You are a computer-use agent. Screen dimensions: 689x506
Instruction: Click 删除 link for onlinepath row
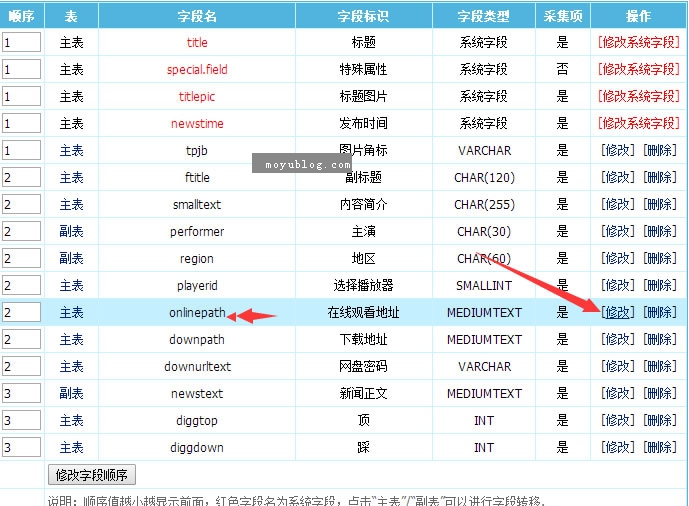click(x=659, y=312)
